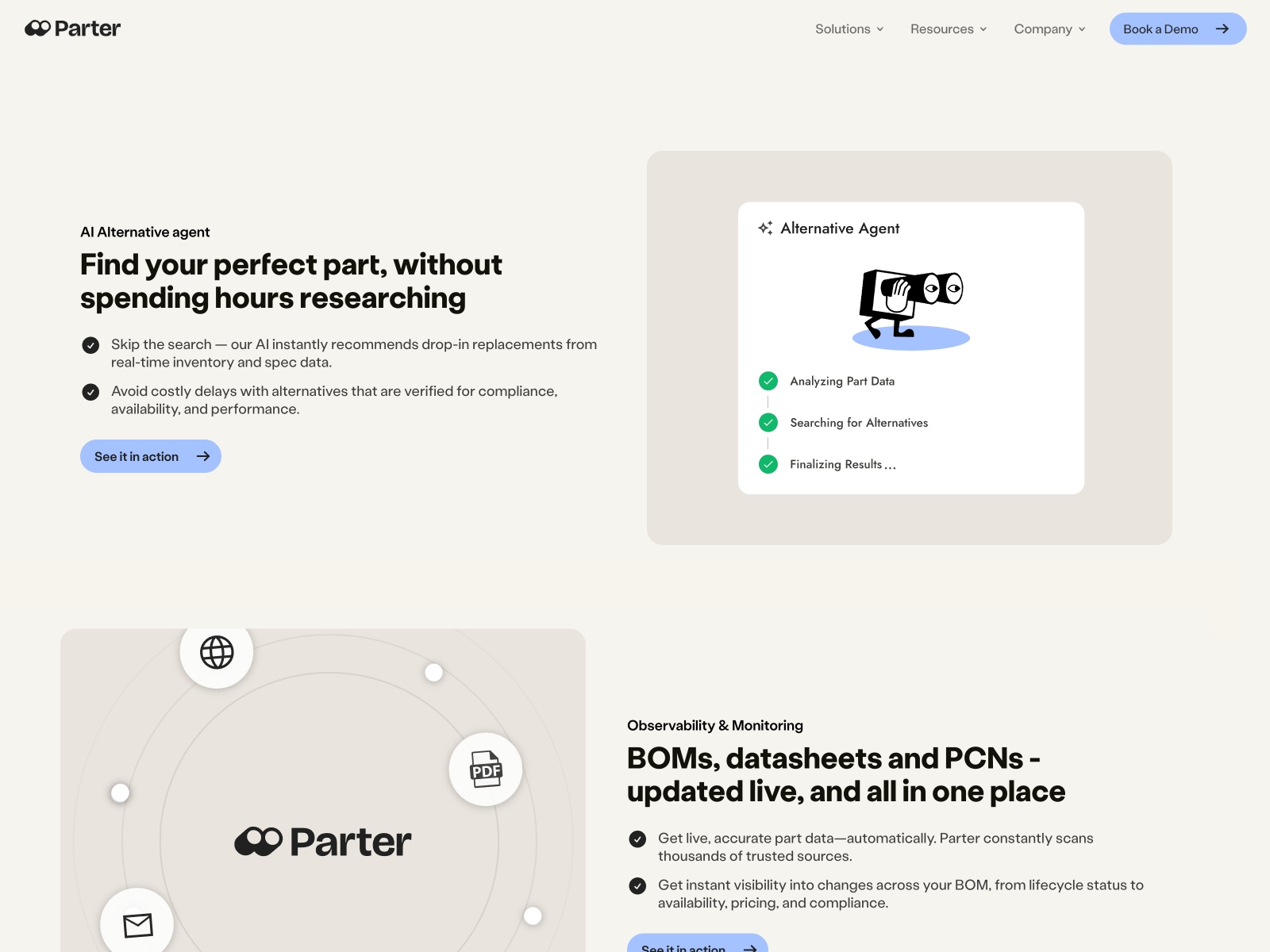The image size is (1270, 952).
Task: Click heading 'BOMs, datasheets and PCNs'
Action: (846, 774)
